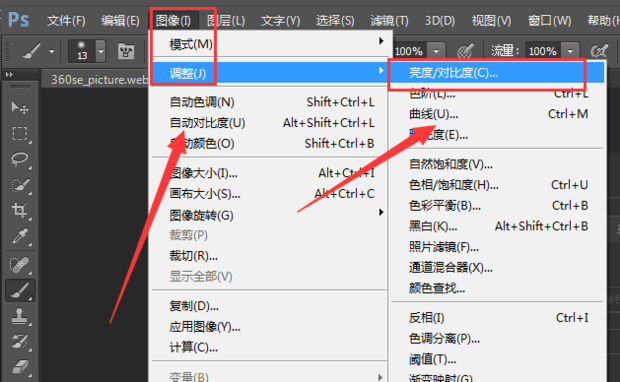Open the opacity 100% dropdown arrow
The width and height of the screenshot is (620, 382).
click(436, 51)
